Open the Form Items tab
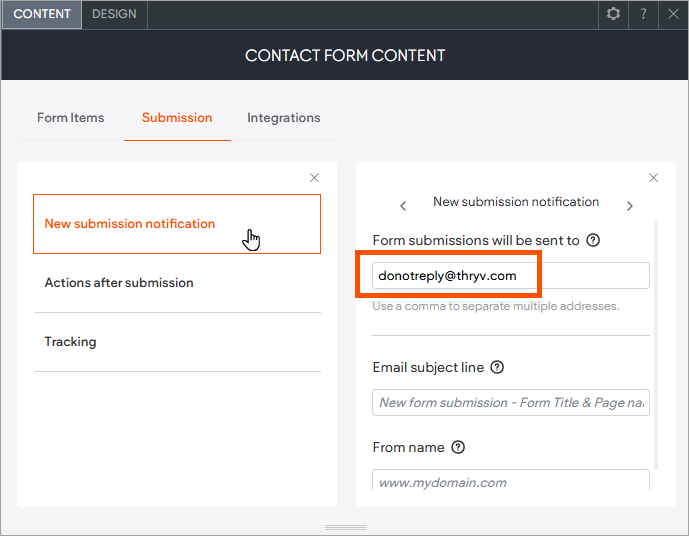Viewport: 689px width, 536px height. [x=70, y=117]
